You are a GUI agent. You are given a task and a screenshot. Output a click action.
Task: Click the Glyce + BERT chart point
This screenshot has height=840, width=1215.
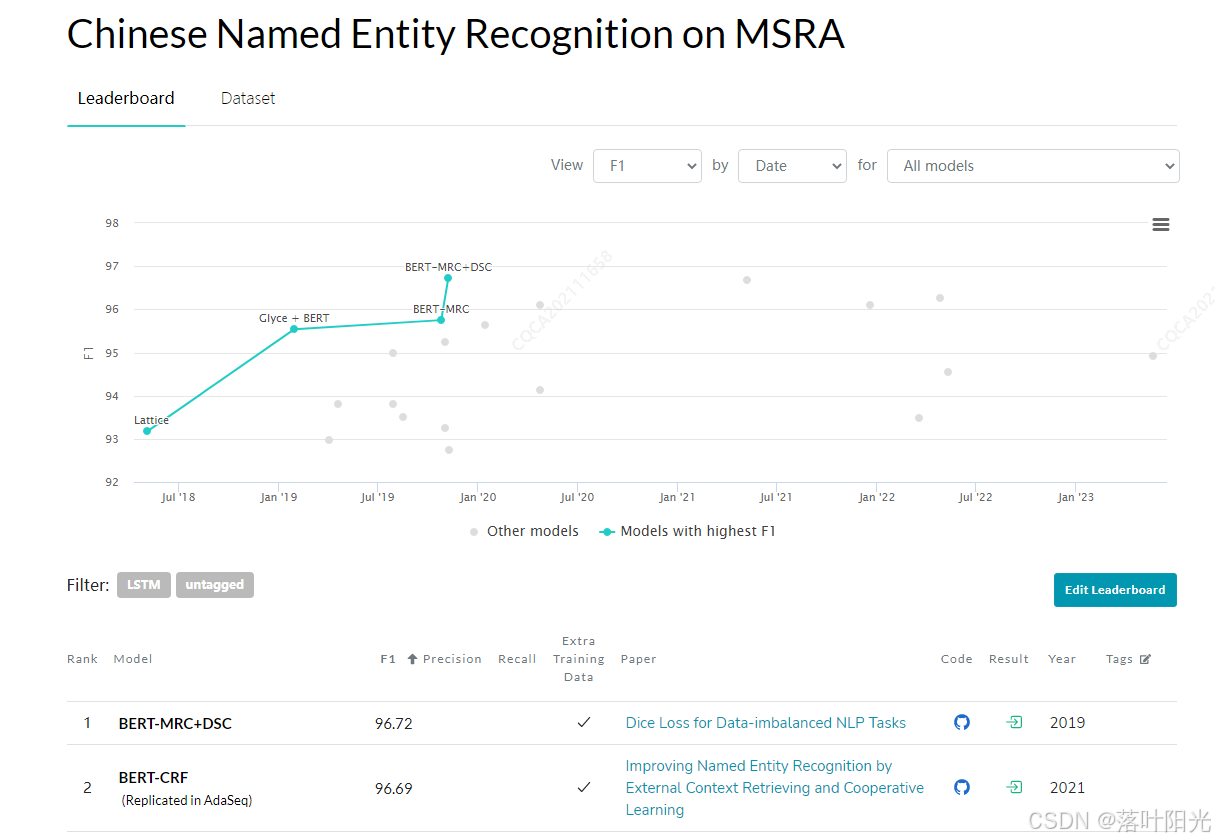coord(293,329)
